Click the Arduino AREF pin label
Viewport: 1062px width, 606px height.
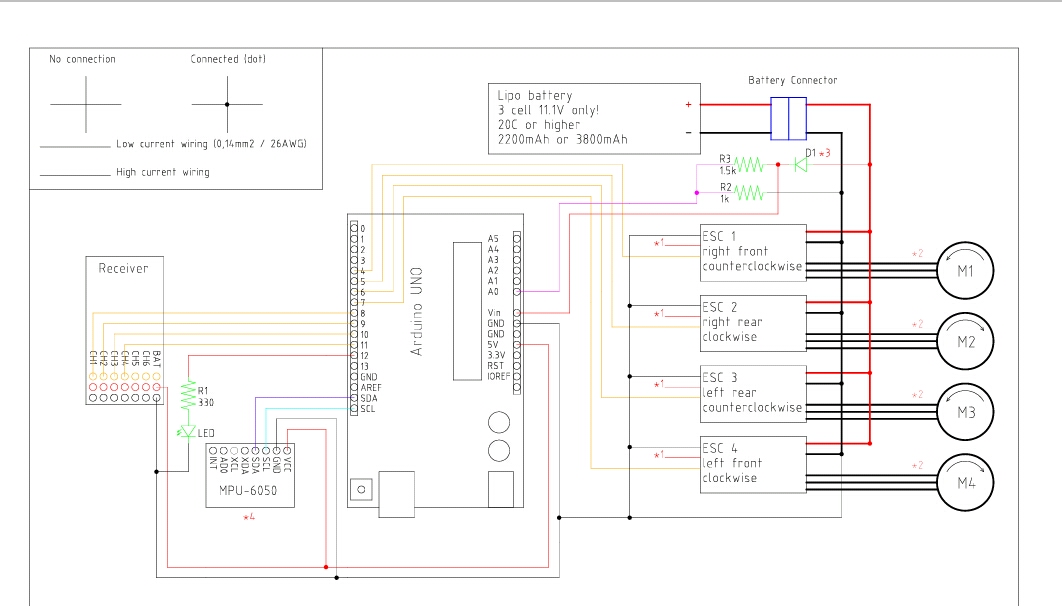pos(370,388)
